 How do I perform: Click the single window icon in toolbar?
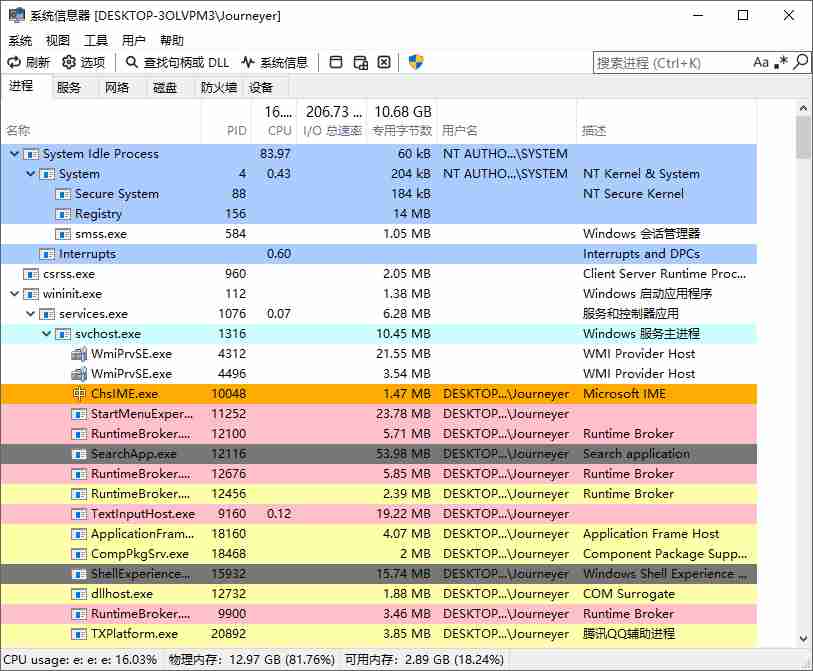coord(336,63)
